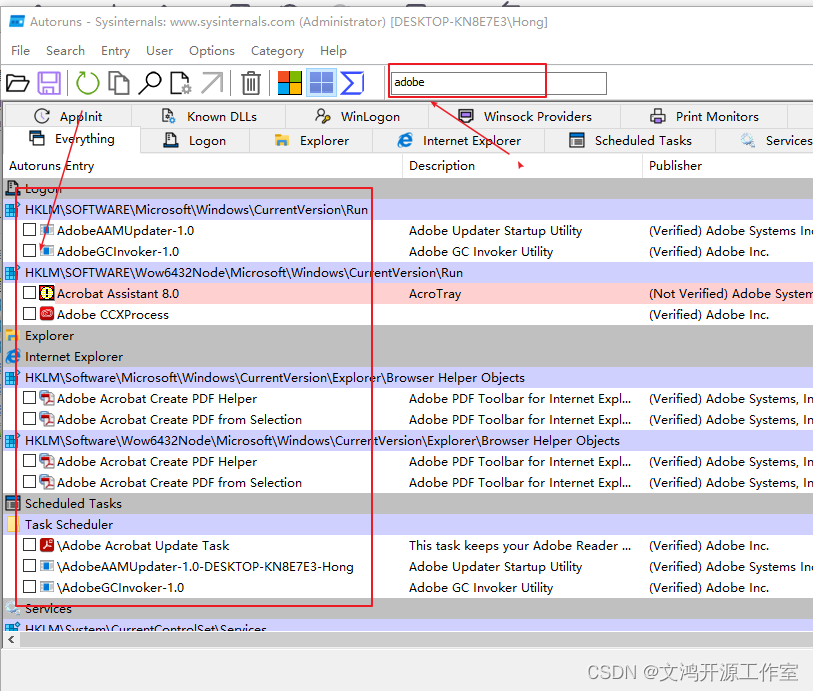Viewport: 813px width, 691px height.
Task: Select the Explorer group header row
Action: 409,335
